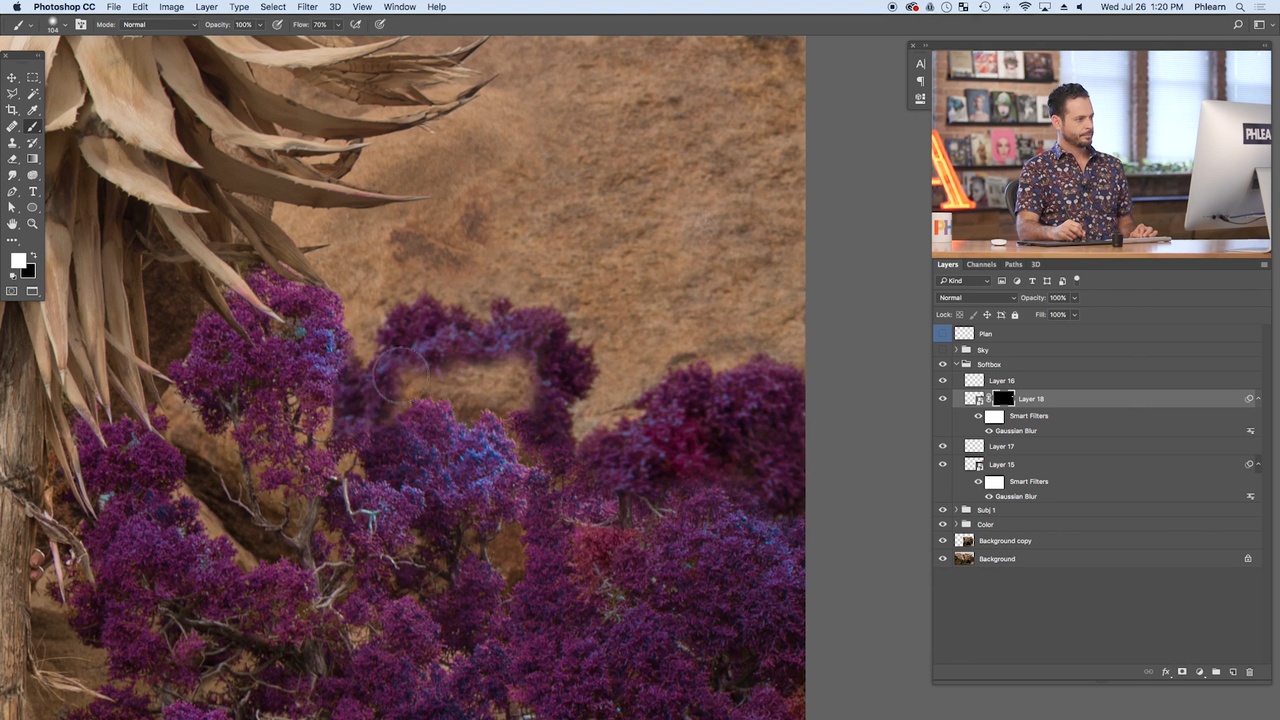
Task: Select the Clone Stamp tool
Action: [12, 142]
